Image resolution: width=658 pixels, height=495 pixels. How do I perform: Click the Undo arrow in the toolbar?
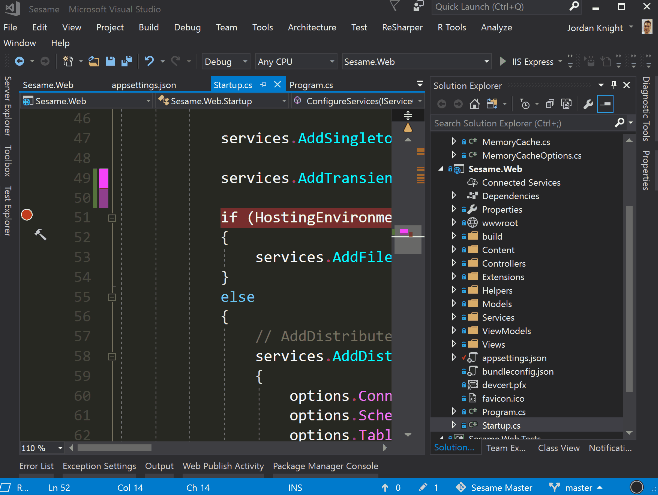[149, 62]
